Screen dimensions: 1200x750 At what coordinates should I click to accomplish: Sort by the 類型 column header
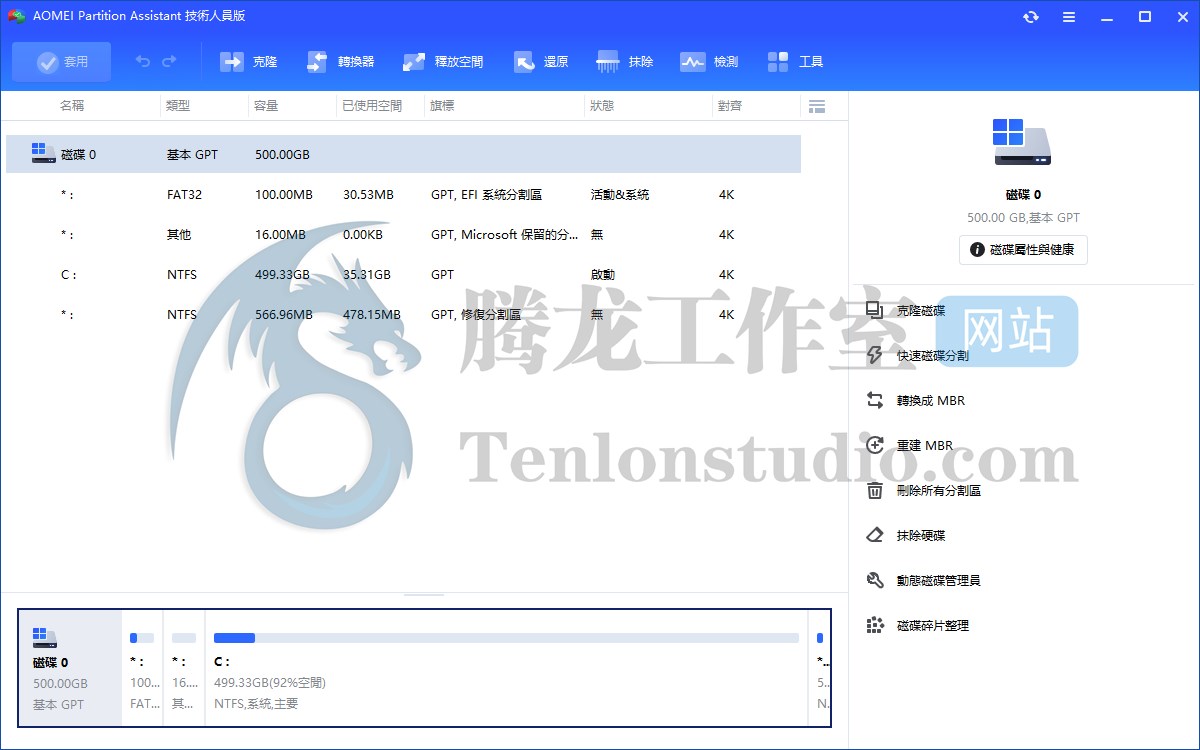tap(178, 106)
